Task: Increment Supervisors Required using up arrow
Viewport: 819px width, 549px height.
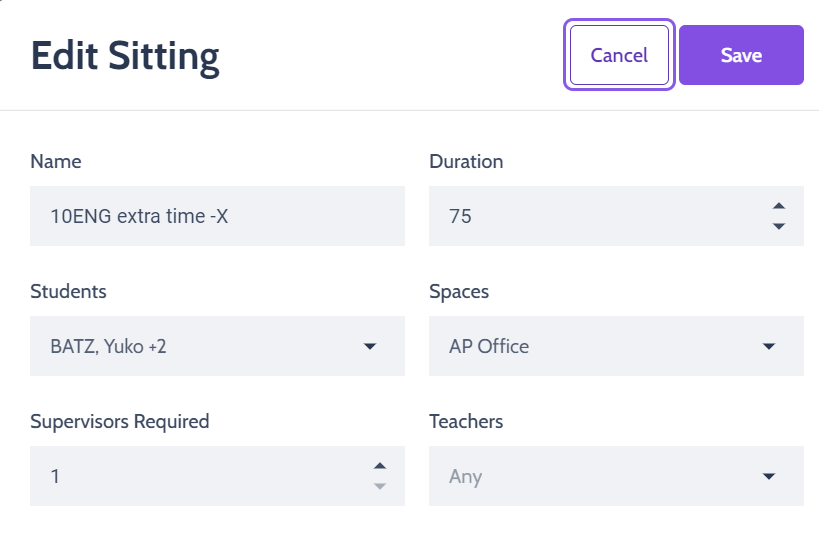Action: coord(380,466)
